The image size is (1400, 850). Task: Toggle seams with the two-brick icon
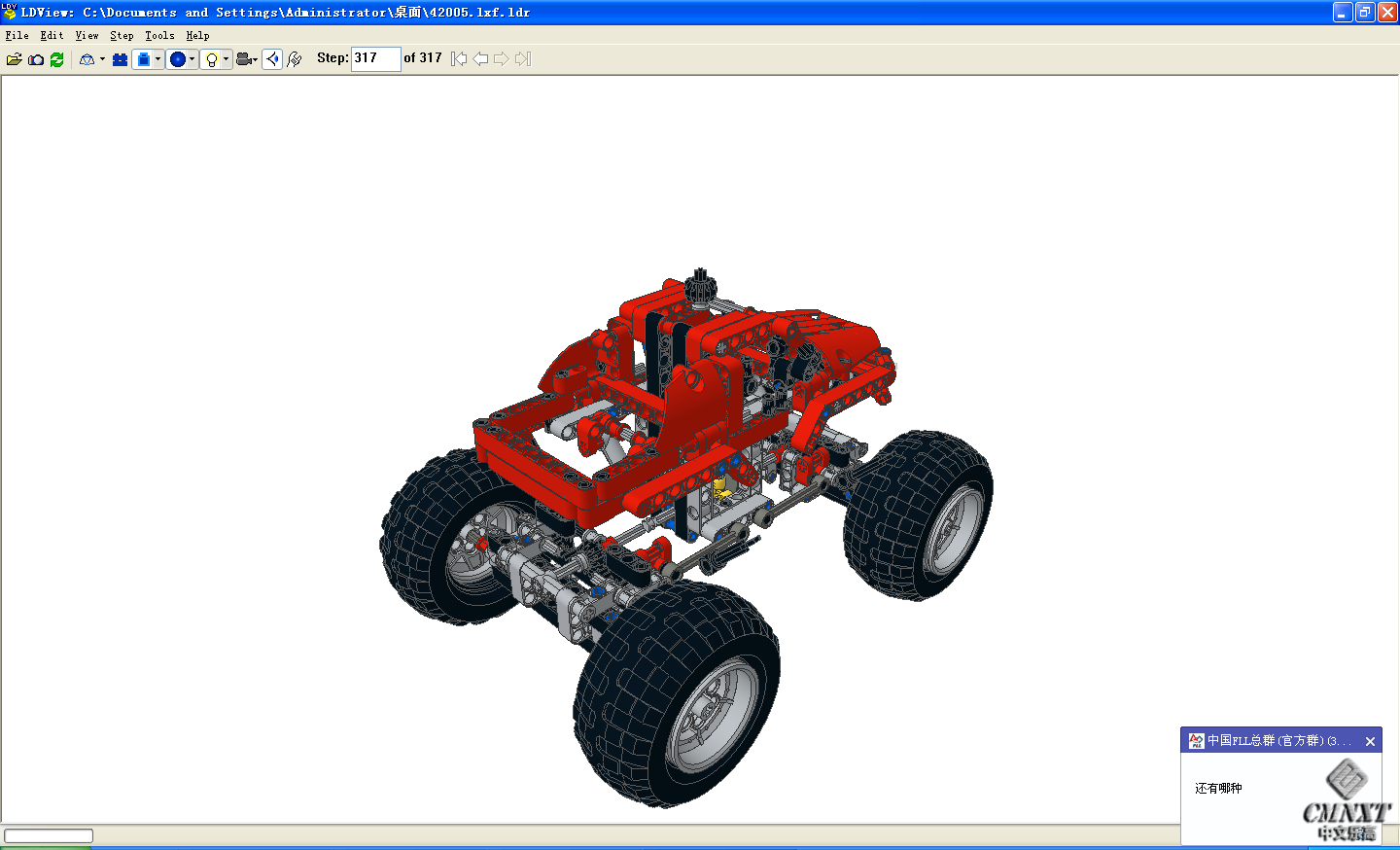(x=121, y=59)
